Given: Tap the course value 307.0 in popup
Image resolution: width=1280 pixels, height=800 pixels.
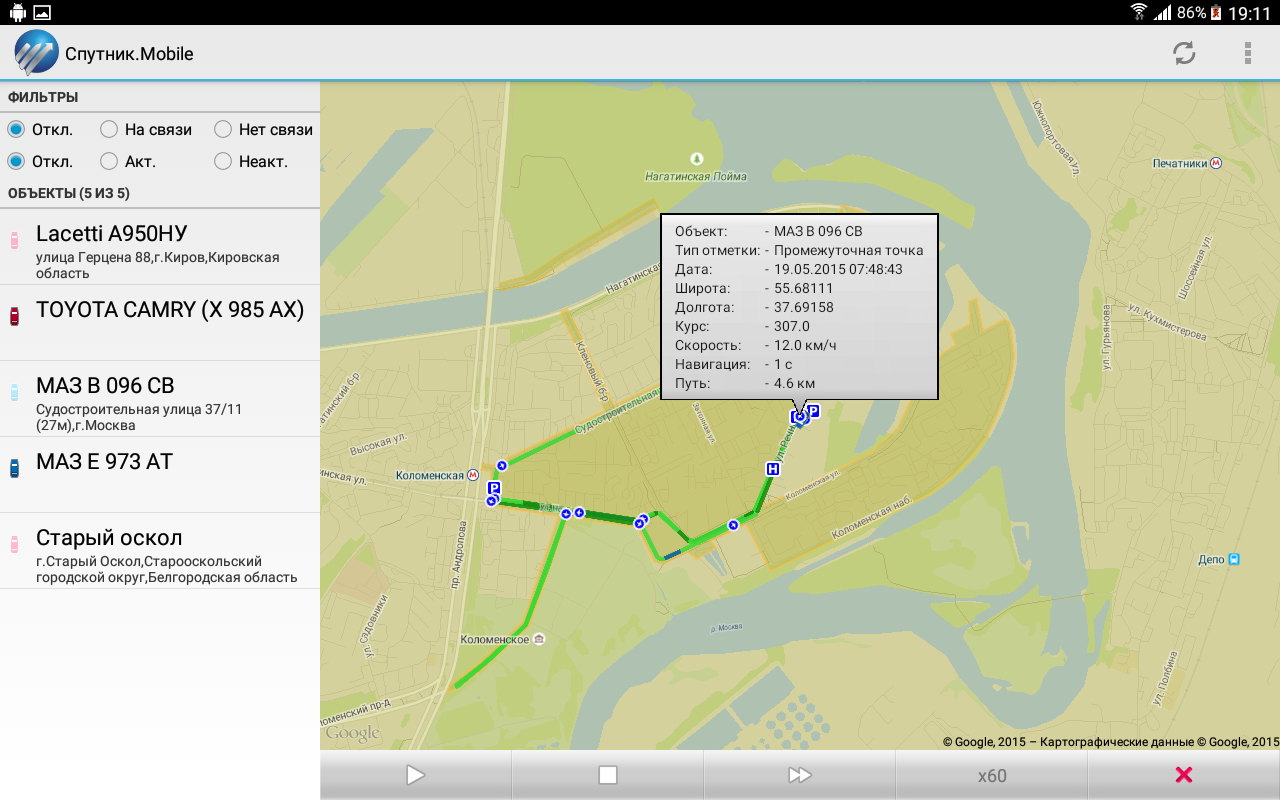Looking at the screenshot, I should tap(792, 326).
